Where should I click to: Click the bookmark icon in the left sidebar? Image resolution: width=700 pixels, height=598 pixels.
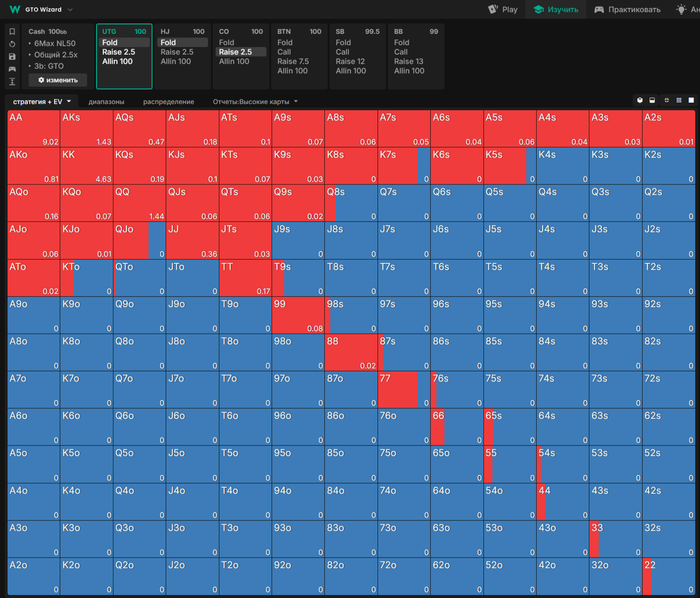pyautogui.click(x=12, y=32)
